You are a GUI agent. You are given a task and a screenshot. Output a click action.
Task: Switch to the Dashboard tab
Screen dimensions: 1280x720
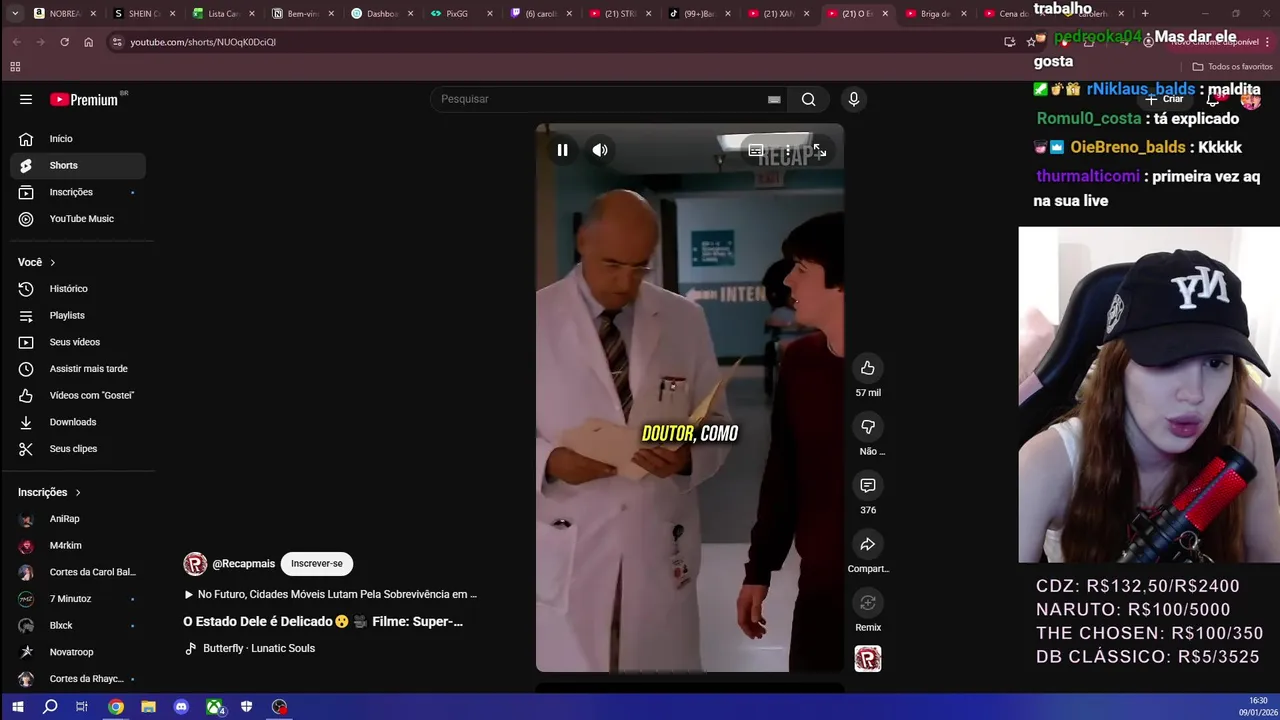coord(382,14)
